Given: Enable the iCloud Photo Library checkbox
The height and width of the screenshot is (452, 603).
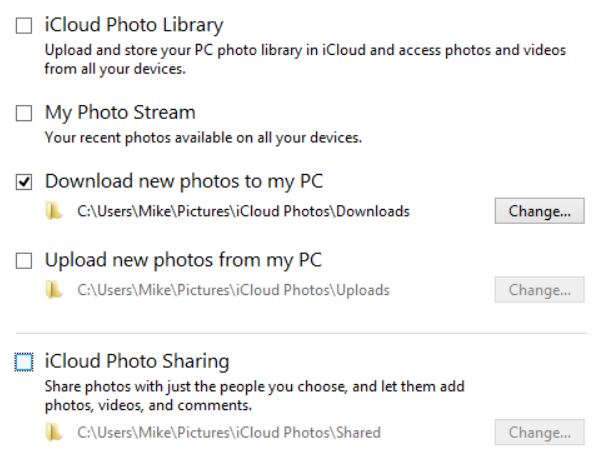Looking at the screenshot, I should coord(24,27).
